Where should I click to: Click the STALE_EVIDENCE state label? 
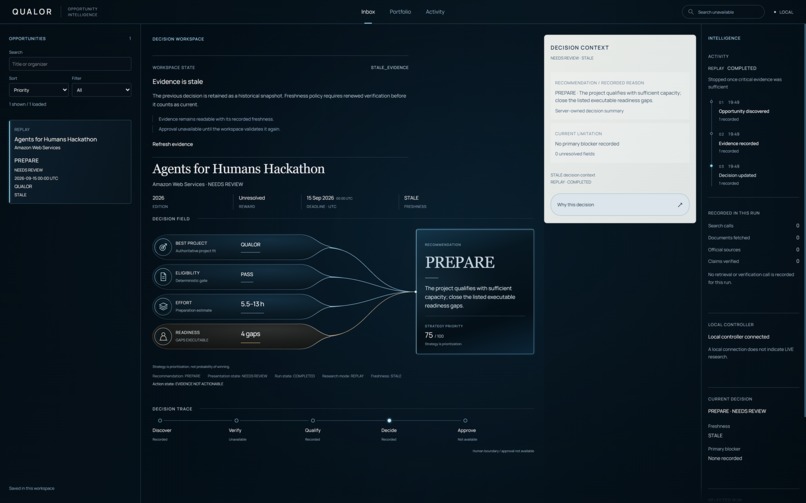click(x=389, y=67)
